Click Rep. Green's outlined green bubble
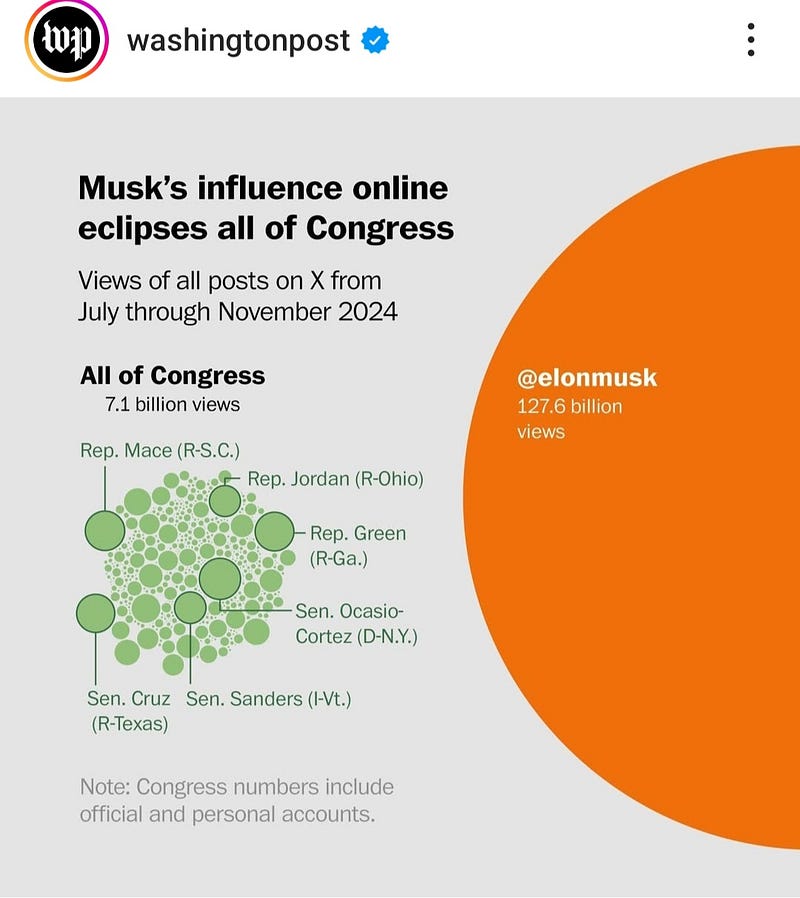 (274, 532)
